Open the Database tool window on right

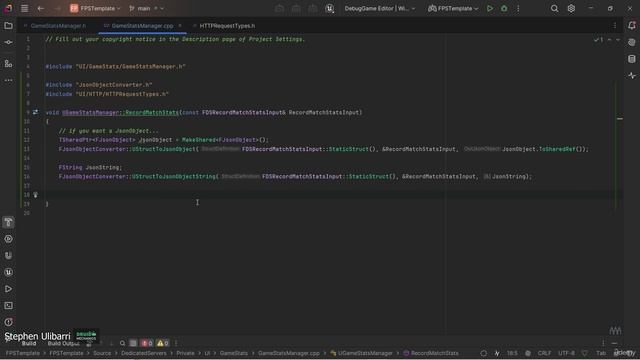(632, 59)
